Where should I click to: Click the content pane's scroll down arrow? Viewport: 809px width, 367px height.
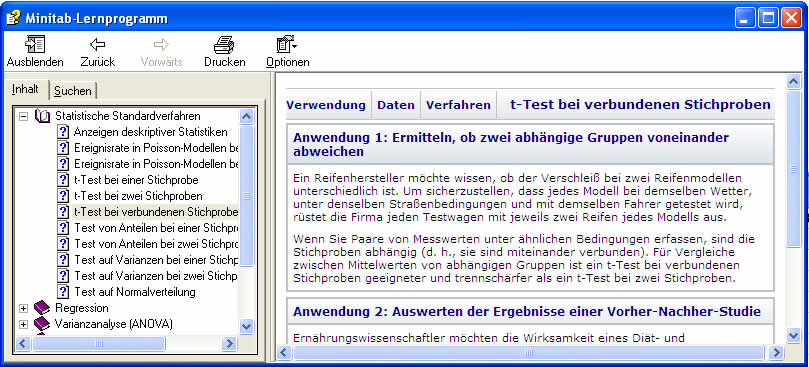pyautogui.click(x=794, y=336)
